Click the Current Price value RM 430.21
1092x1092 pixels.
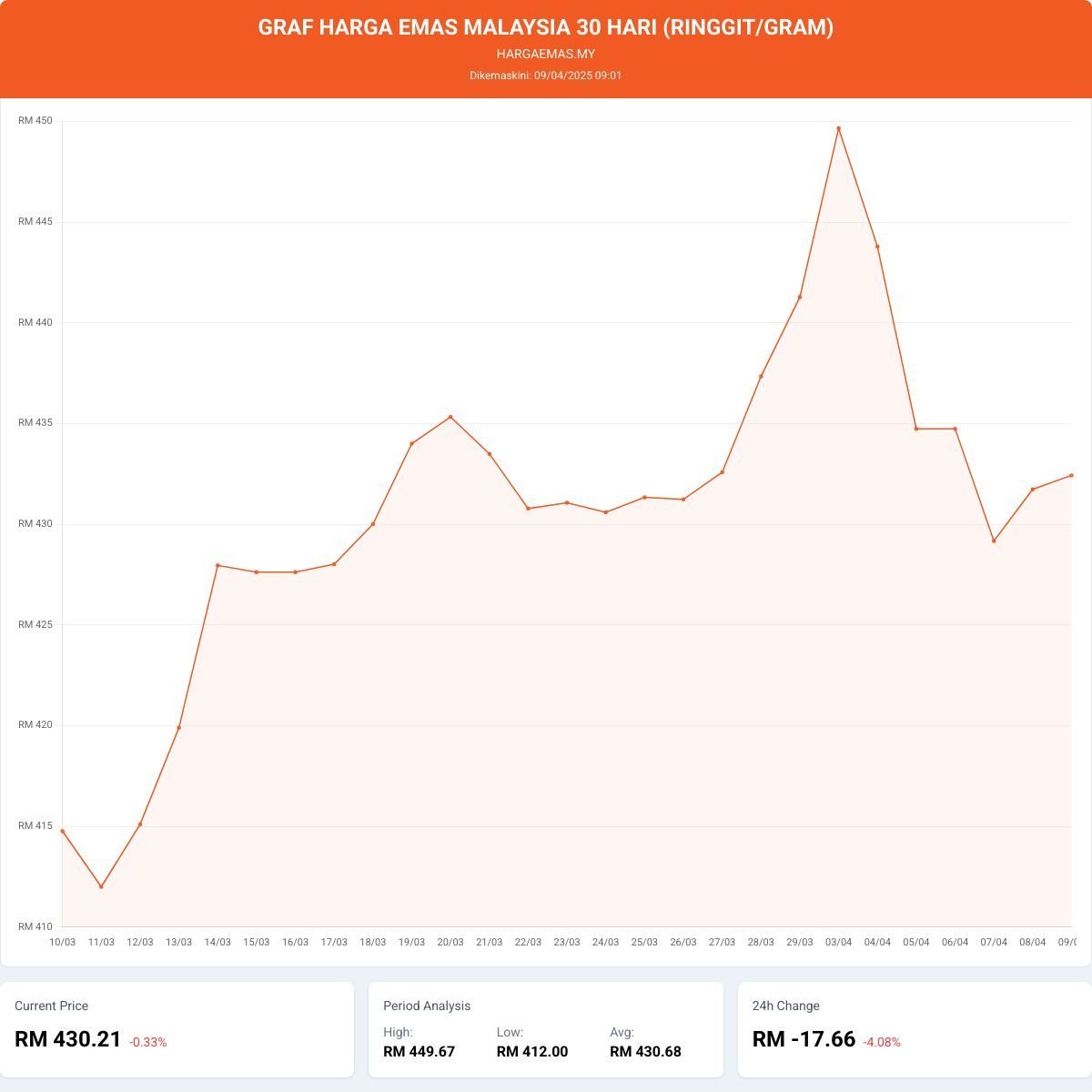(x=68, y=1039)
